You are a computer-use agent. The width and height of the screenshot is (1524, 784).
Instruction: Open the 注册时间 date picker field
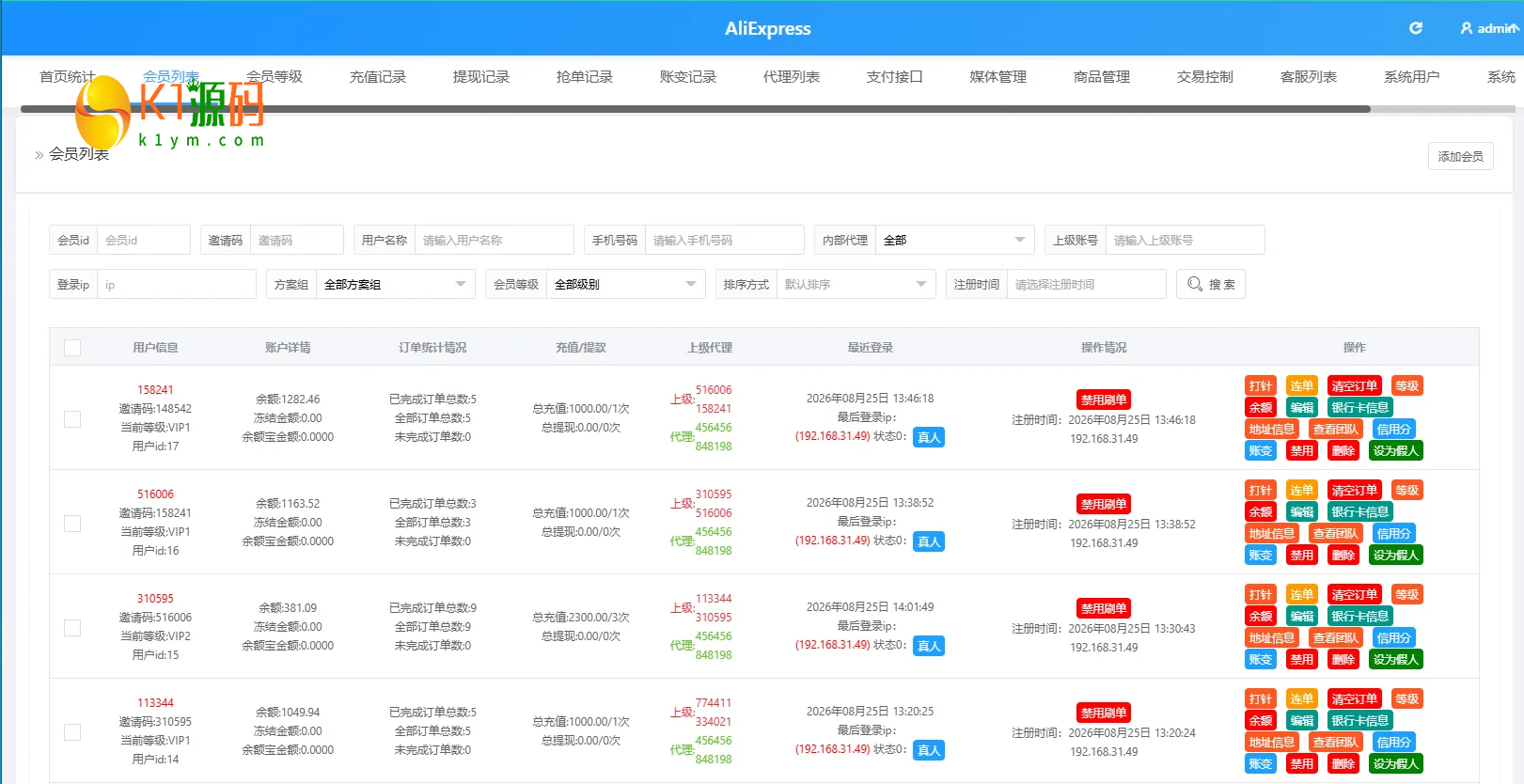point(1086,284)
